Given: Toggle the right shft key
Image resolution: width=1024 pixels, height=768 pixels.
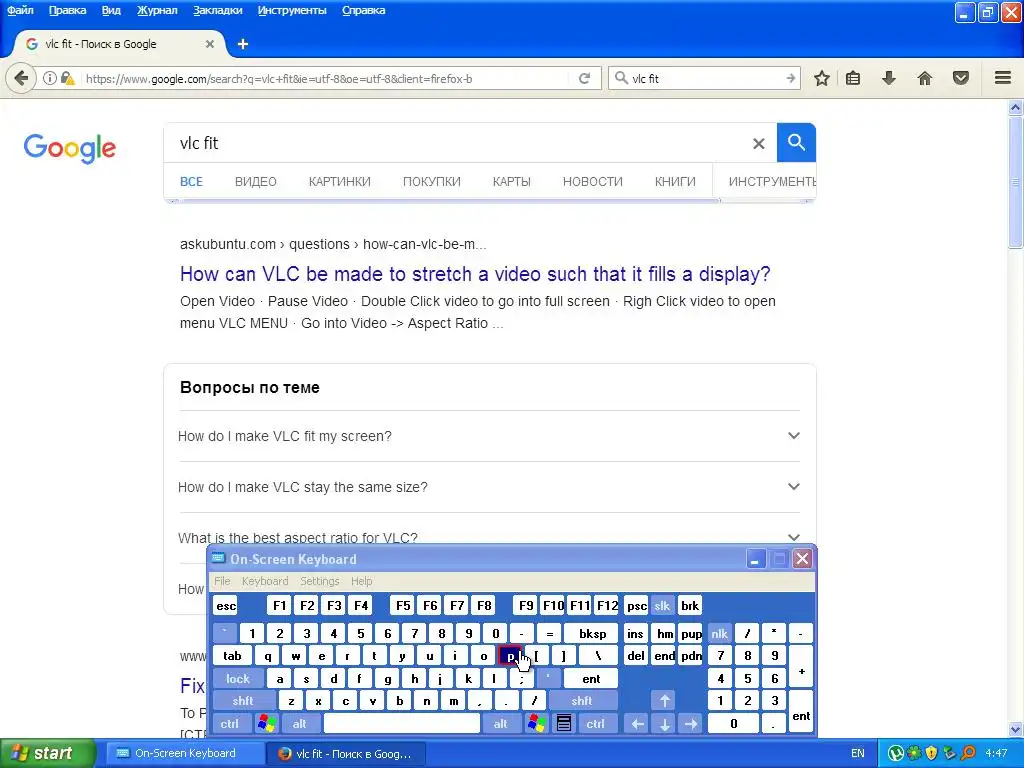Looking at the screenshot, I should pyautogui.click(x=582, y=701).
